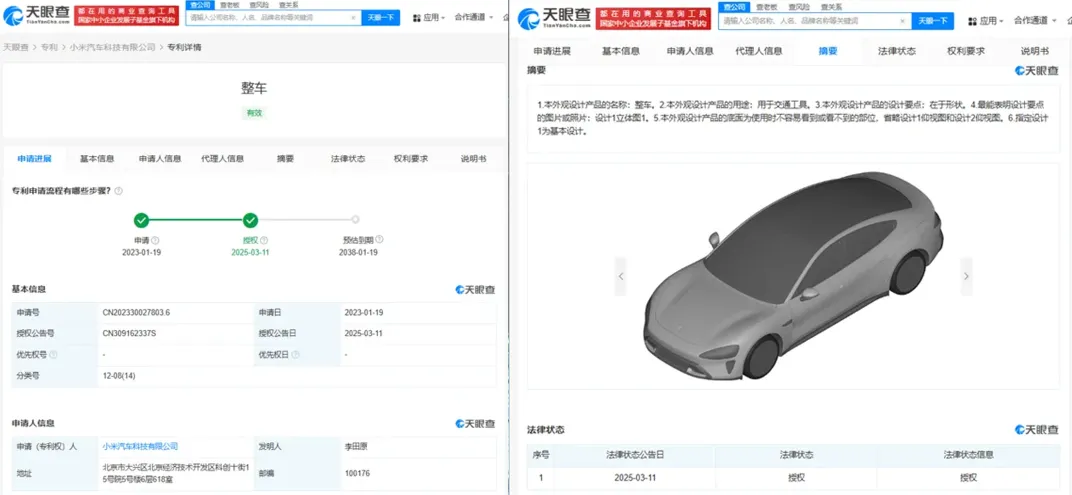Click the 应用 grid icon in the left window

click(x=417, y=18)
